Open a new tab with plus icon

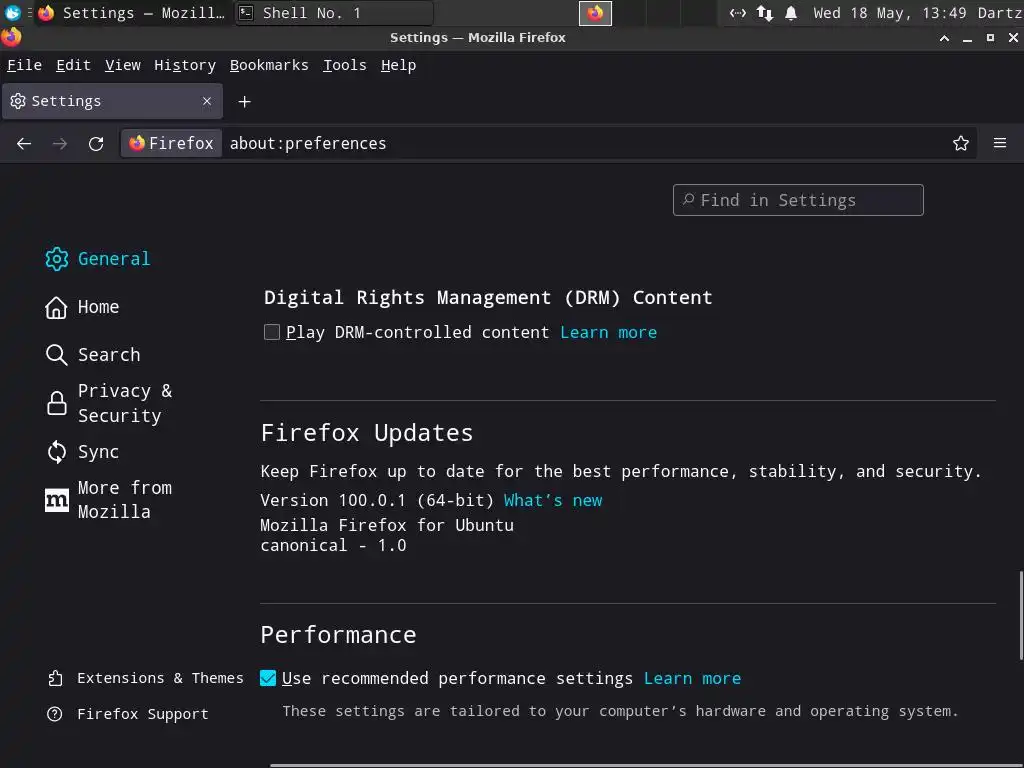point(244,101)
